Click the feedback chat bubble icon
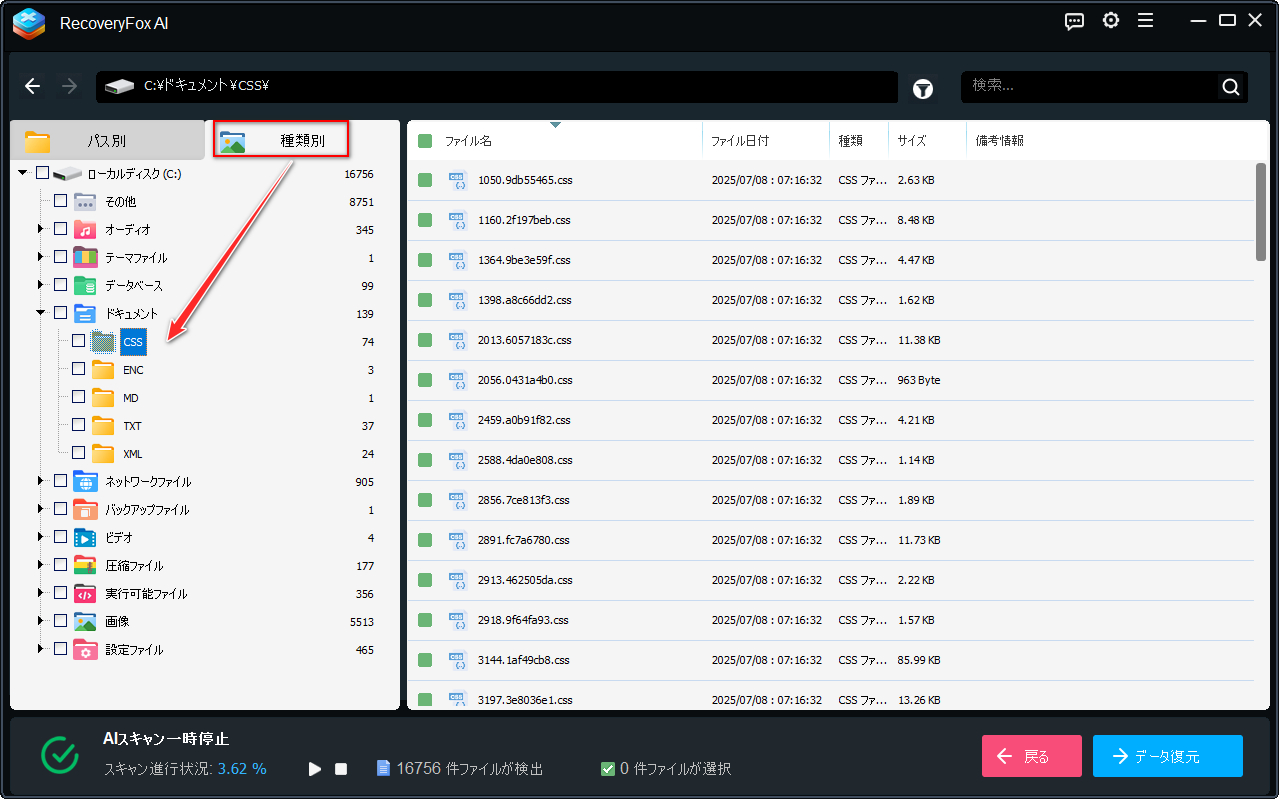Screen dimensions: 1279x799 [1075, 21]
